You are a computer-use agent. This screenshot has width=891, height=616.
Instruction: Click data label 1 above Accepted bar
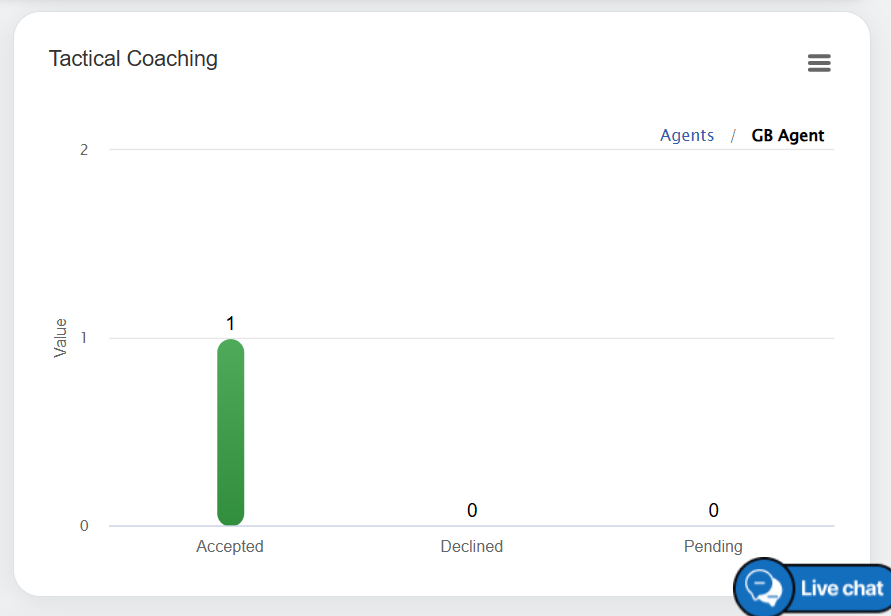click(230, 323)
